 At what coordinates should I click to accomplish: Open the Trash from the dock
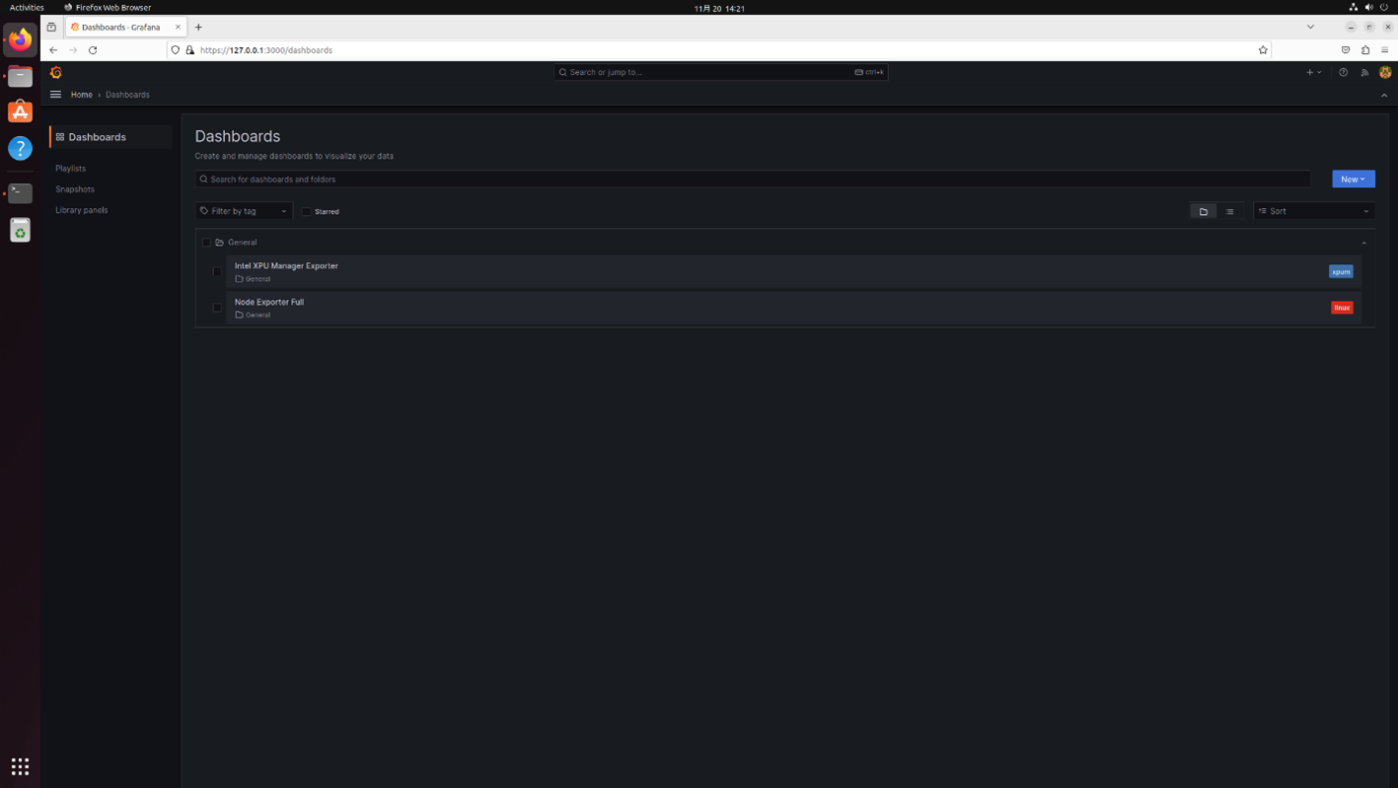point(20,231)
